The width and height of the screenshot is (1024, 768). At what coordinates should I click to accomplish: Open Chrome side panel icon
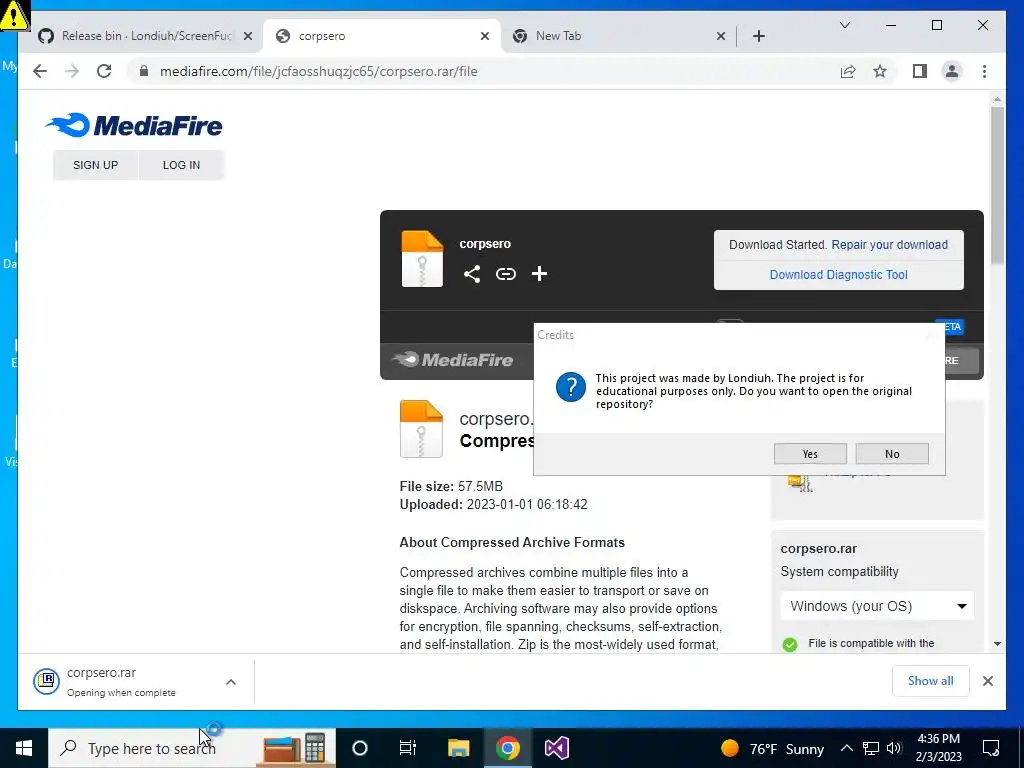click(x=920, y=71)
